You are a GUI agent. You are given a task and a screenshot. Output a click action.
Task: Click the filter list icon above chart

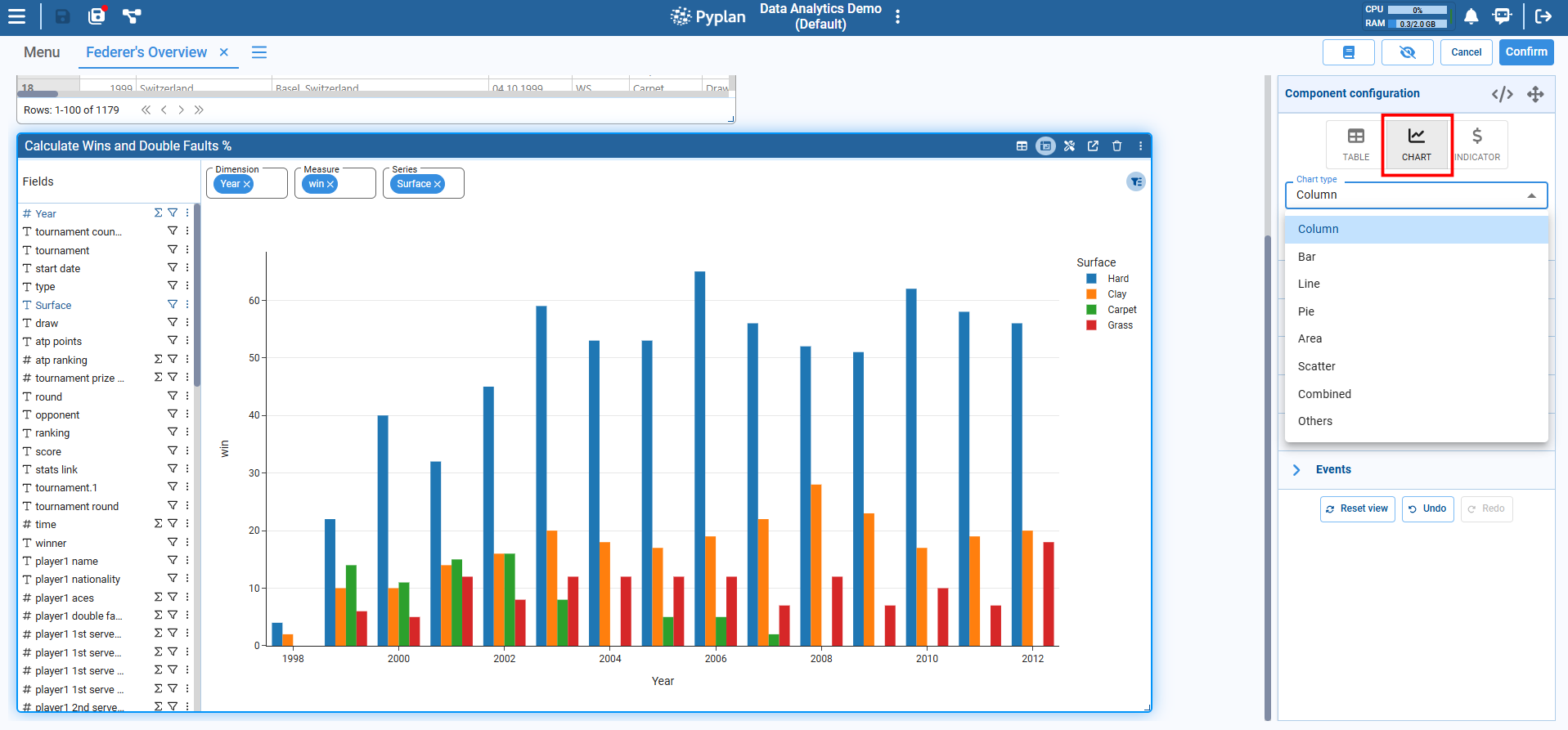click(x=1135, y=181)
